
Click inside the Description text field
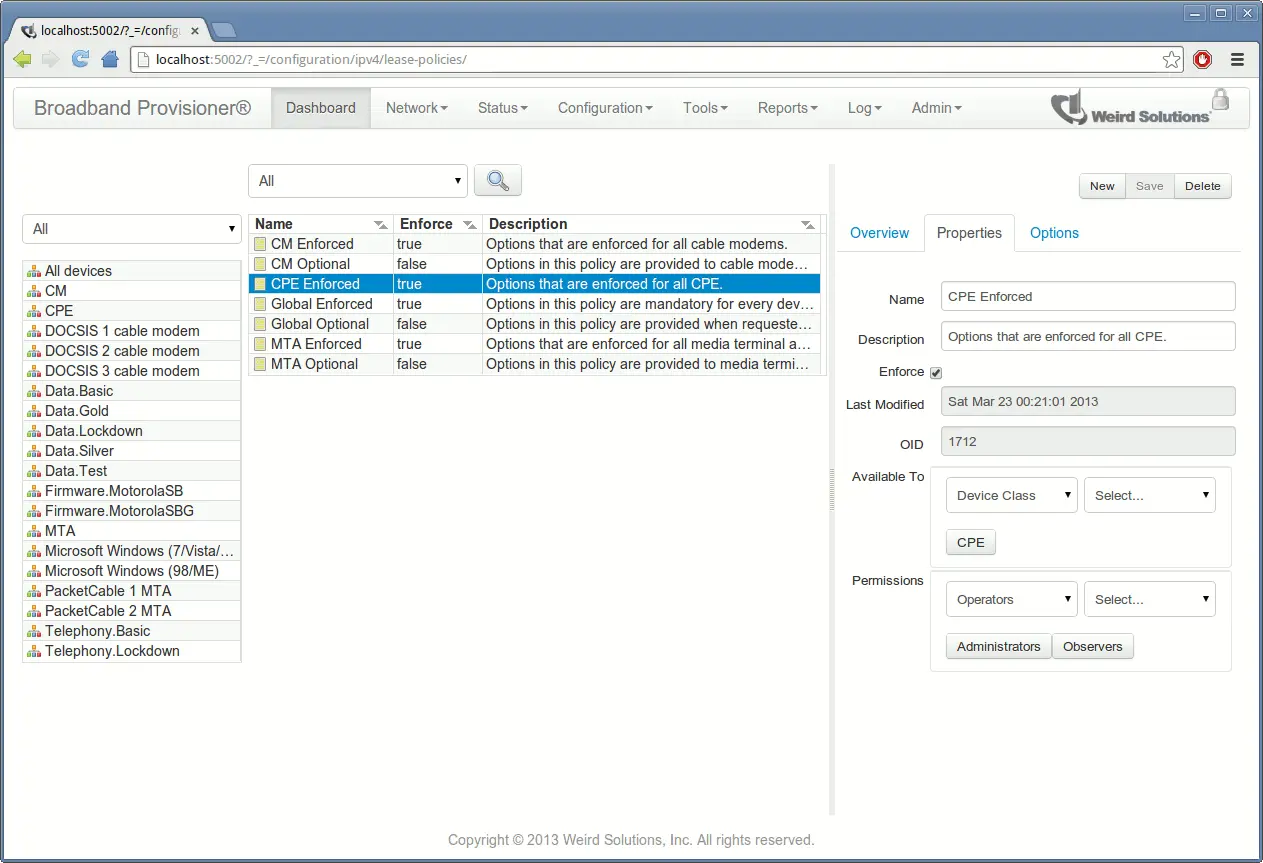pyautogui.click(x=1087, y=336)
